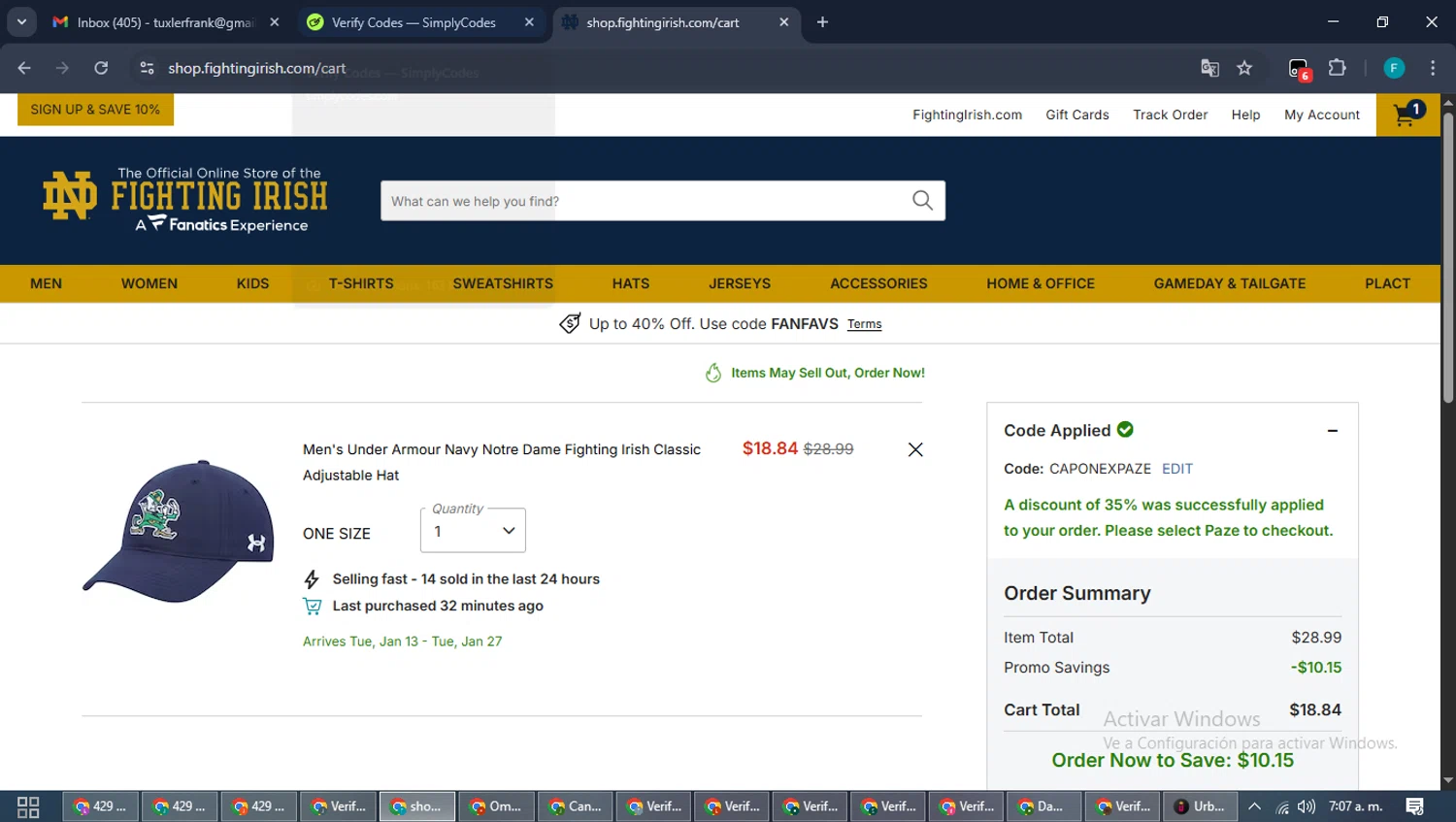The image size is (1456, 822).
Task: Open the JERSEYS category menu
Action: tap(740, 283)
